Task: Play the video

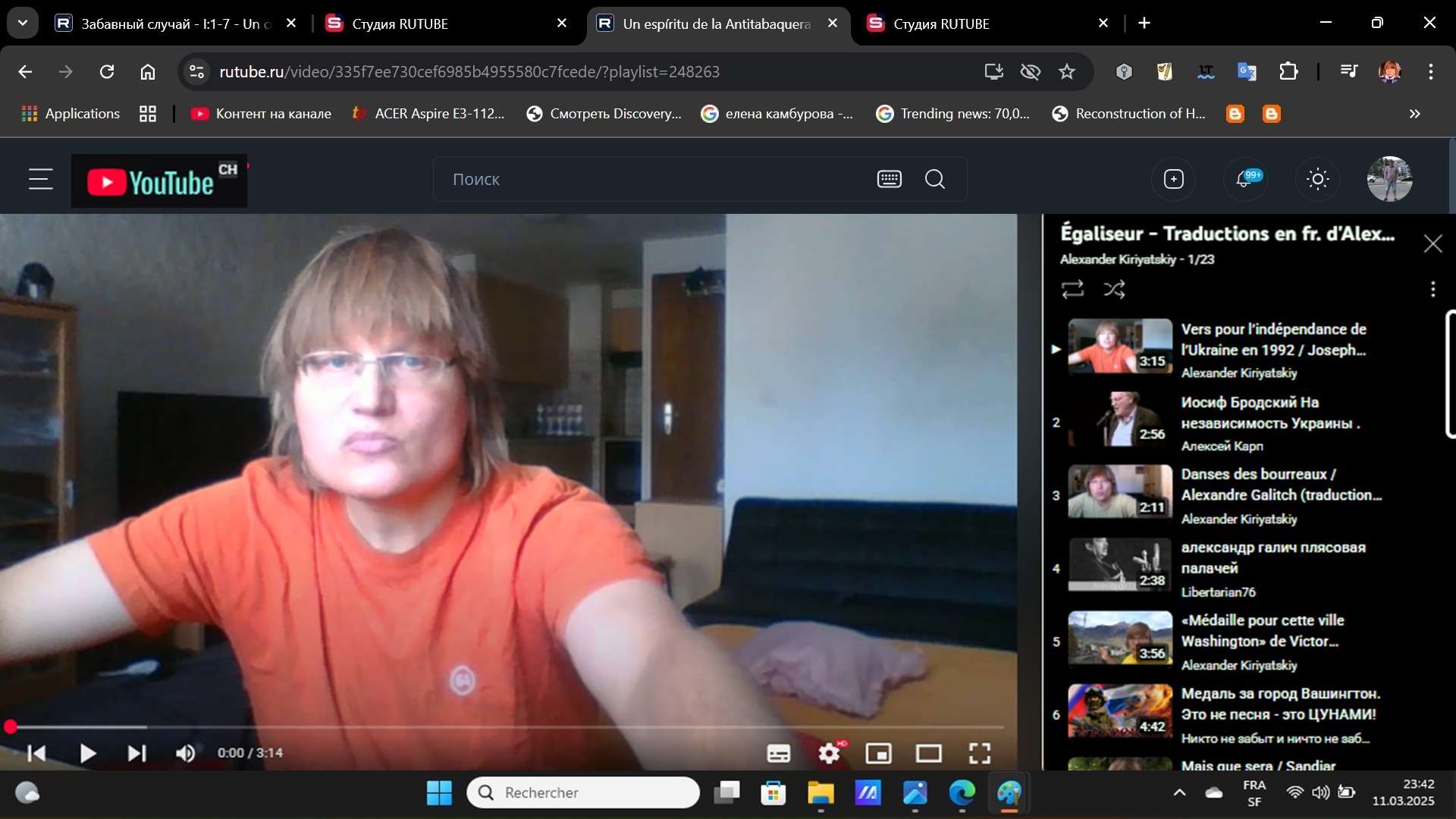Action: (87, 753)
